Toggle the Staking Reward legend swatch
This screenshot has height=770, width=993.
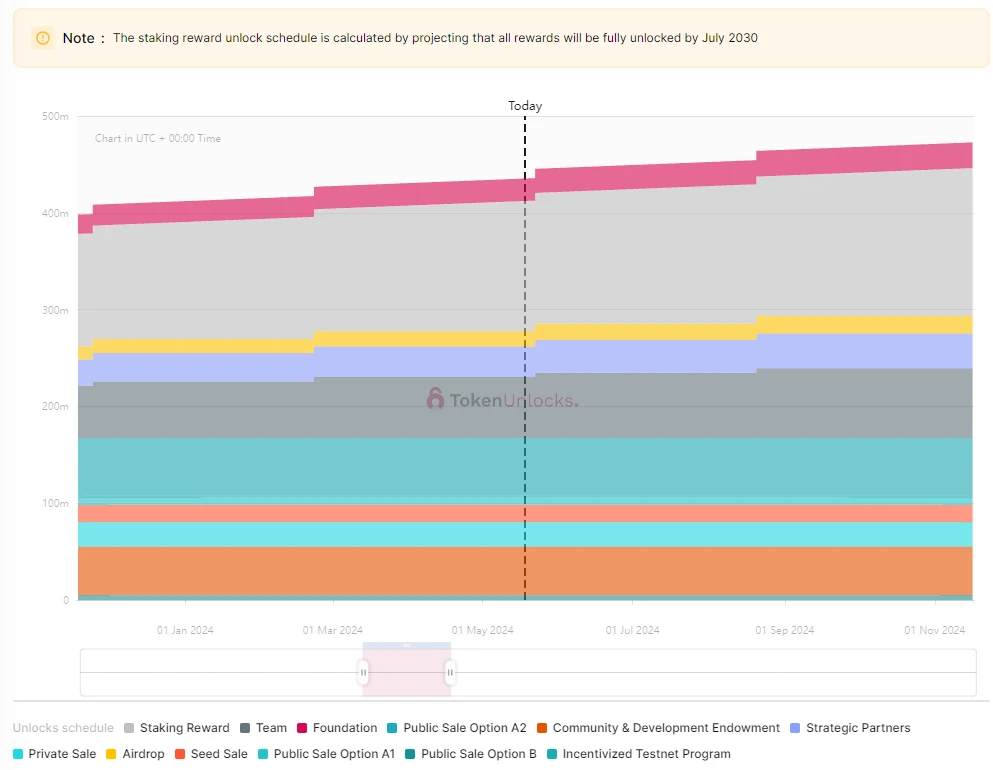click(x=129, y=728)
